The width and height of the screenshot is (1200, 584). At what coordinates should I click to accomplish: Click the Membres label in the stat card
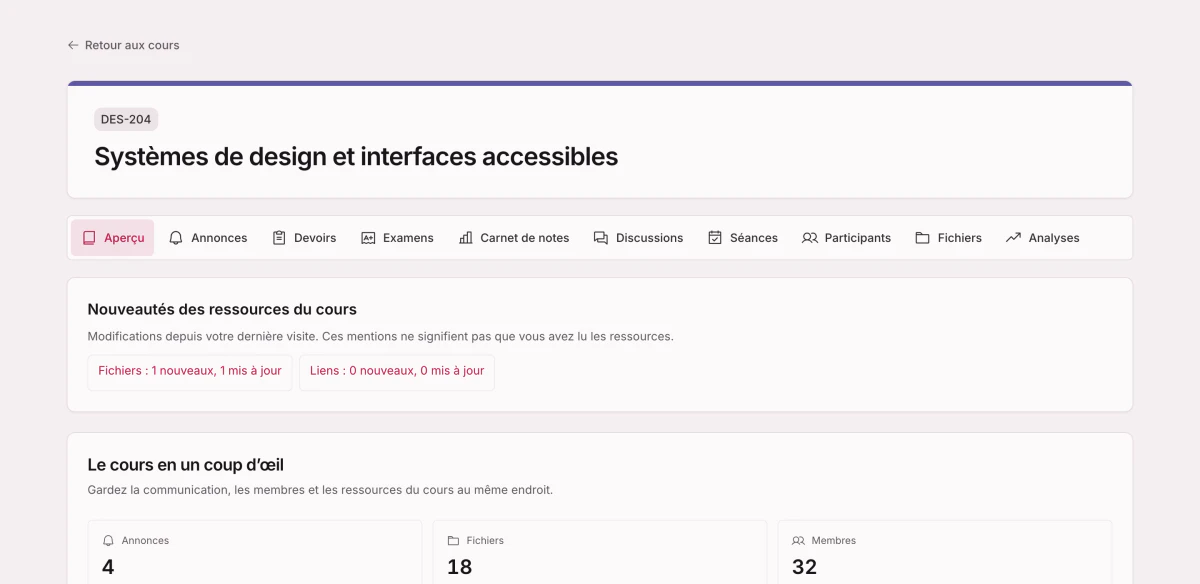click(834, 540)
